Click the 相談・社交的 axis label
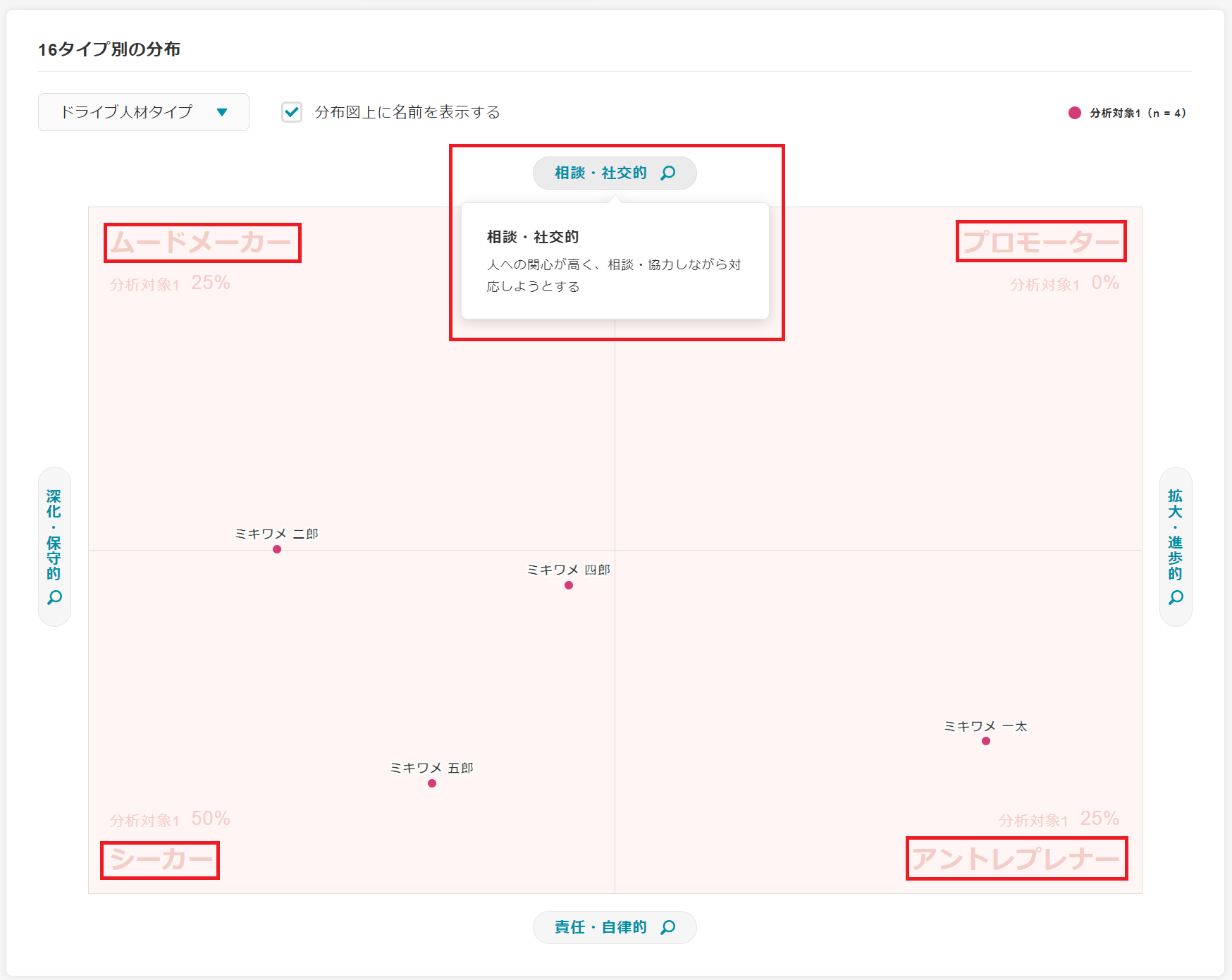This screenshot has width=1232, height=980. point(600,173)
